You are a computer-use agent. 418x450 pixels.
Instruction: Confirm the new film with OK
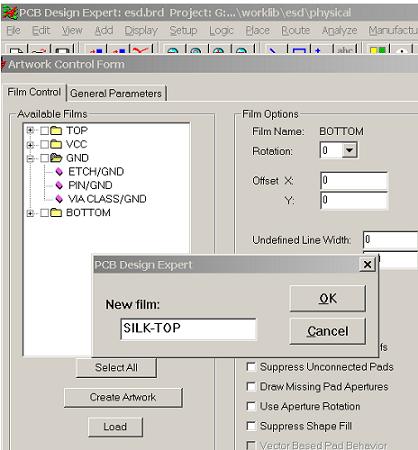pos(328,299)
